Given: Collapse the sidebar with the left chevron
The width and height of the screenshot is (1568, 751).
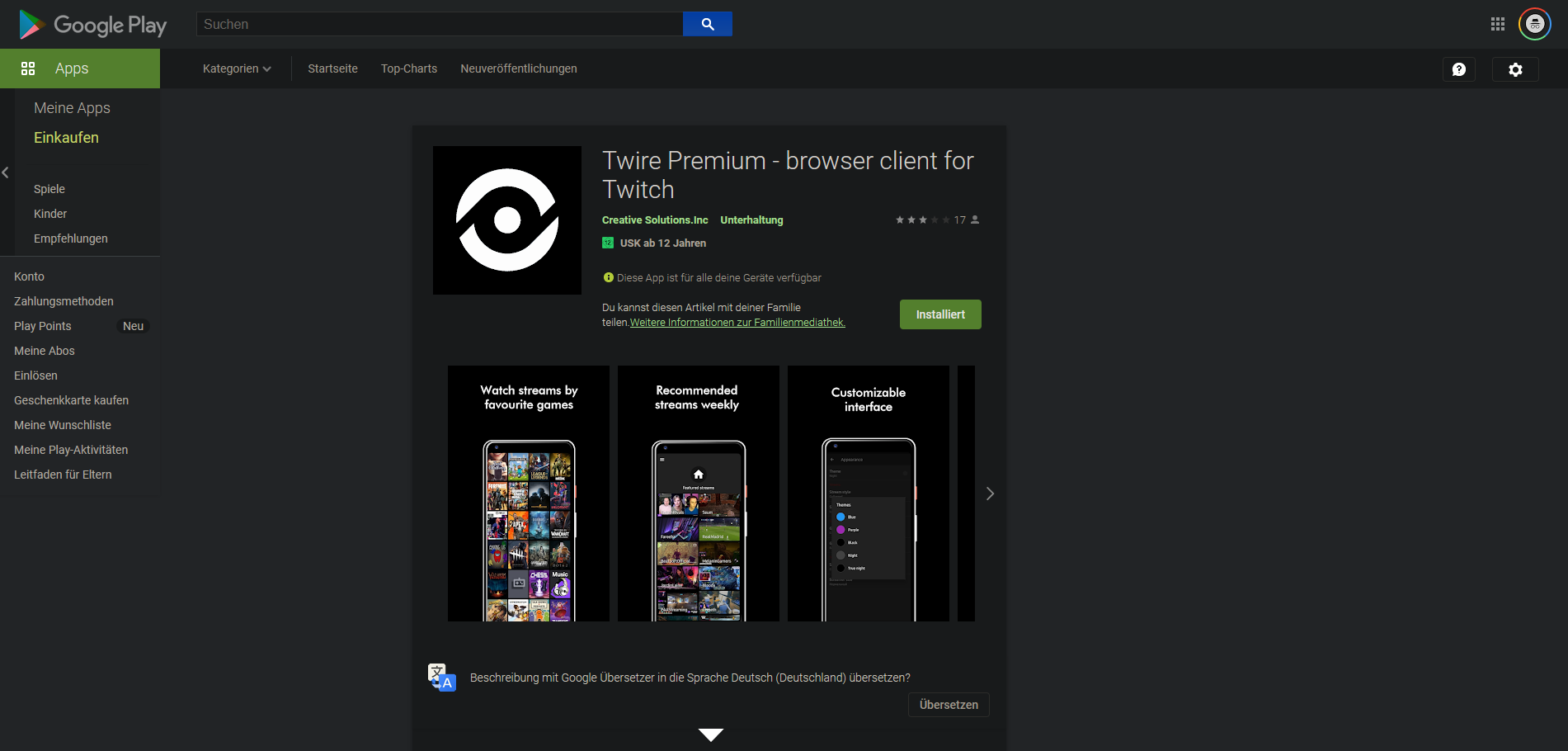Looking at the screenshot, I should (6, 172).
